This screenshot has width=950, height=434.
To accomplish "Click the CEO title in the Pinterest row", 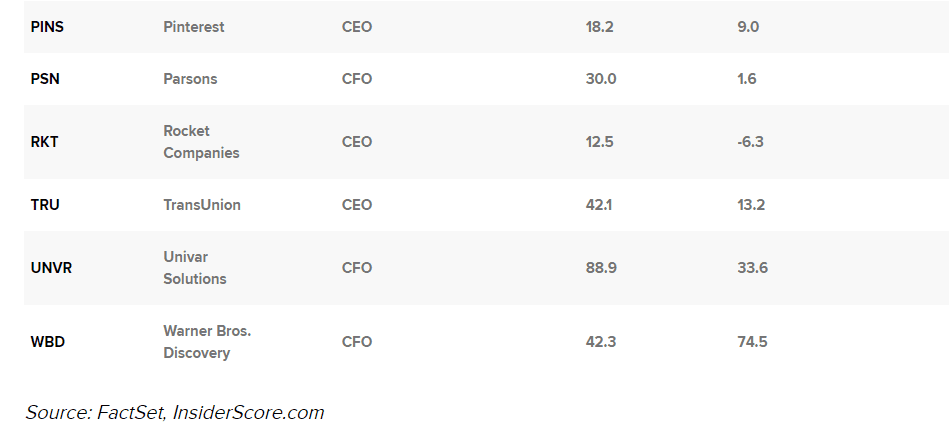I will click(357, 27).
